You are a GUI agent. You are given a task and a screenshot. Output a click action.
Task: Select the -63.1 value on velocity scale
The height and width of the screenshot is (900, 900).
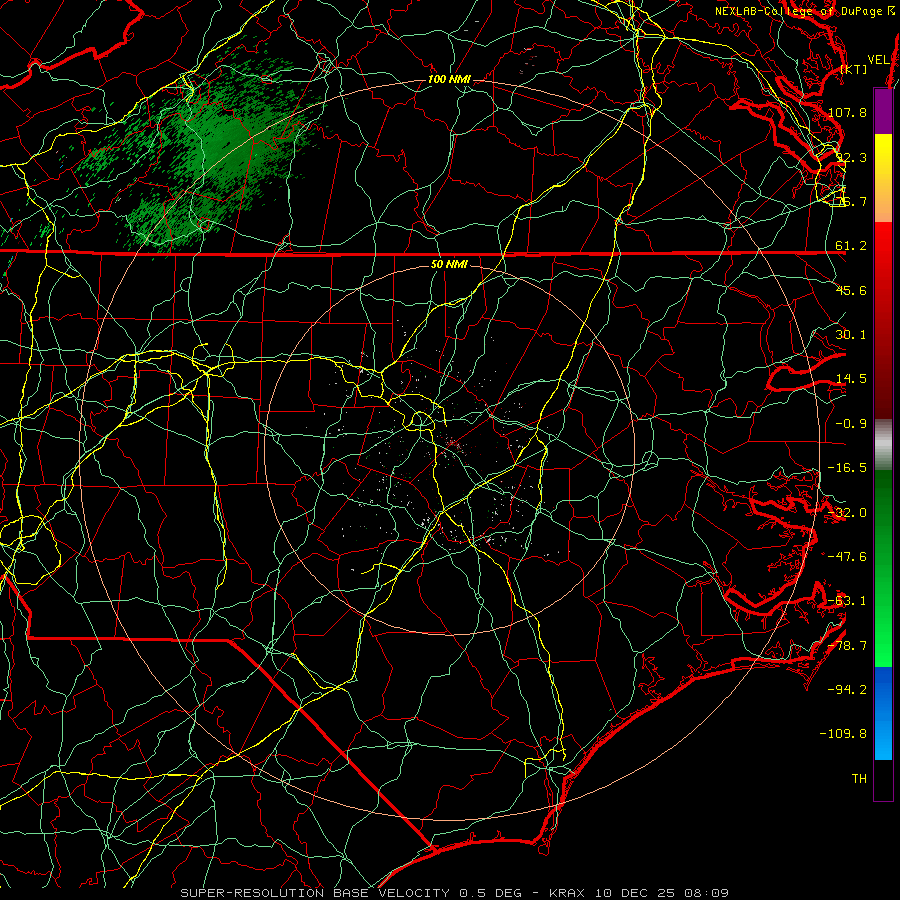(847, 601)
